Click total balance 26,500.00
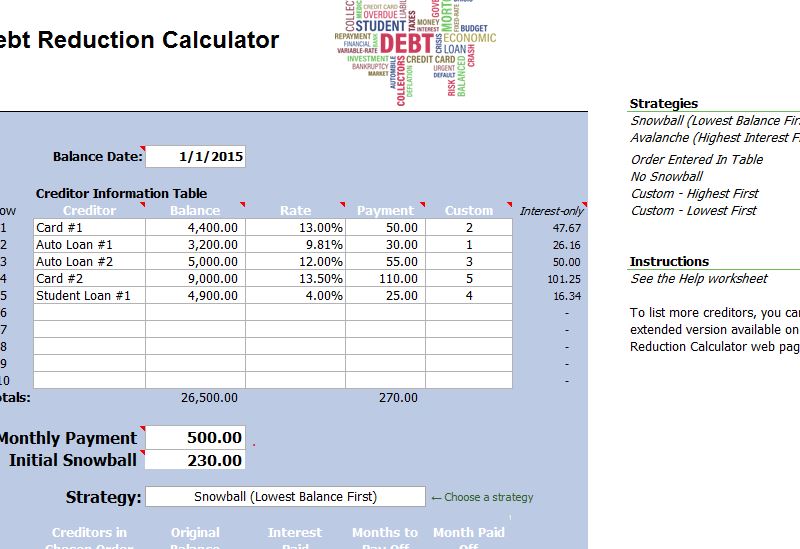 pyautogui.click(x=209, y=397)
